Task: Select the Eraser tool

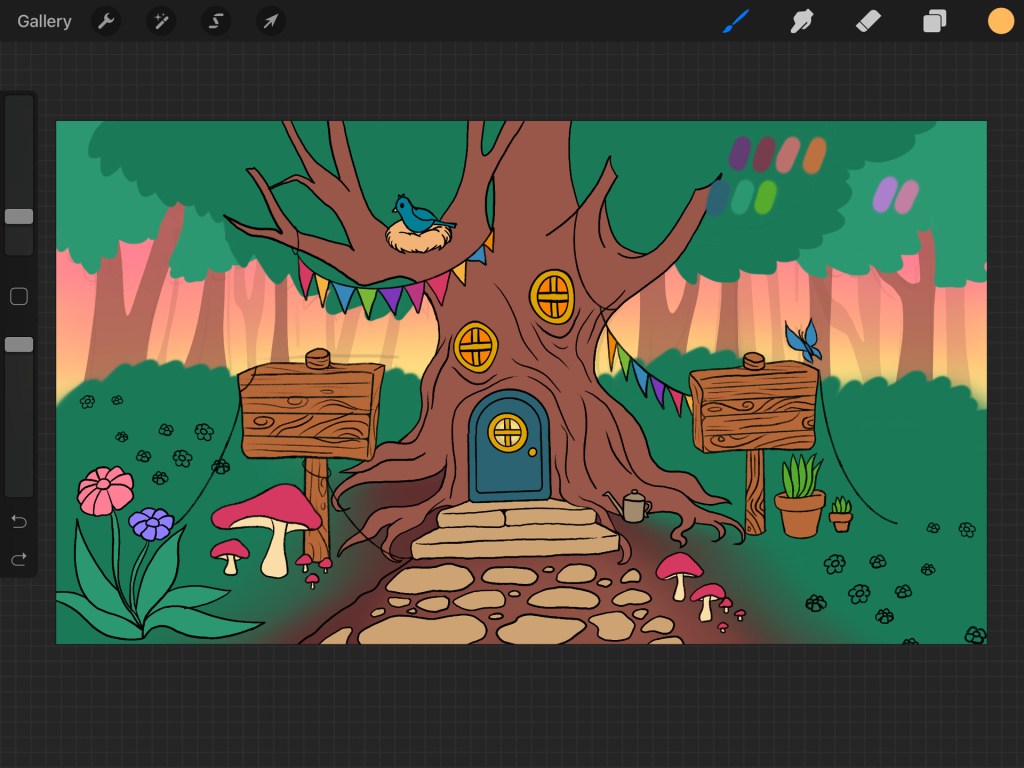Action: point(868,21)
